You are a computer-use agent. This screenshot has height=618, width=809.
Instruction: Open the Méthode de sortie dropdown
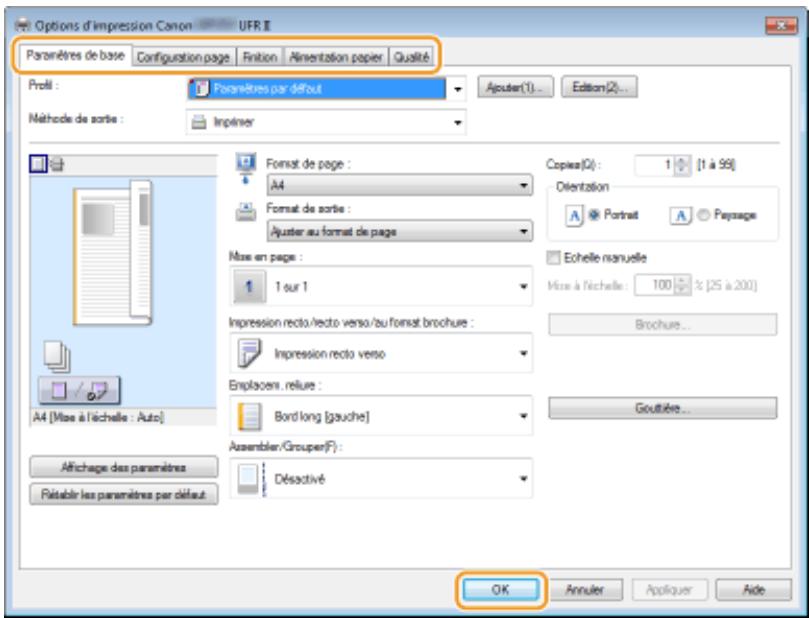(326, 123)
